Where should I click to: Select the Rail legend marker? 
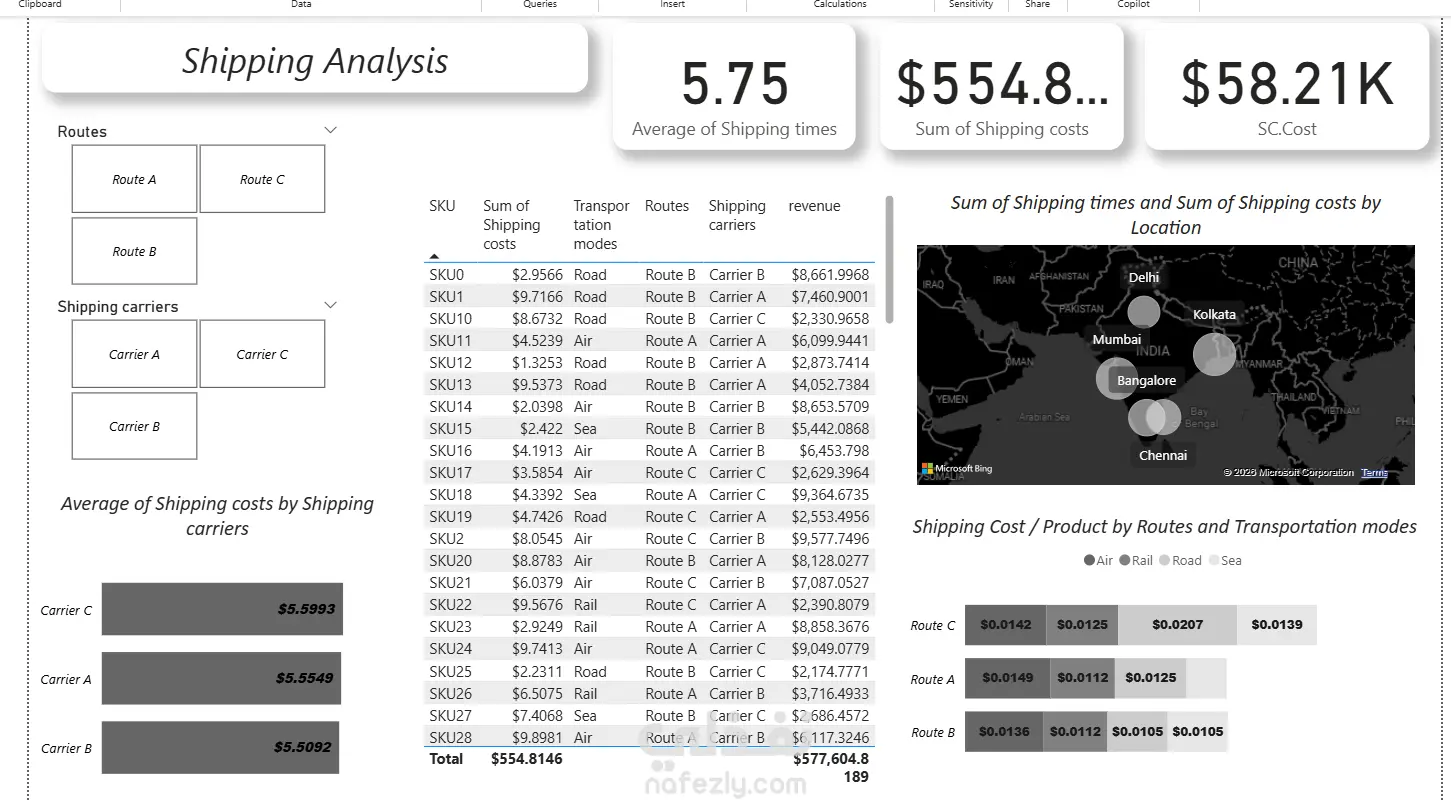tap(1125, 561)
